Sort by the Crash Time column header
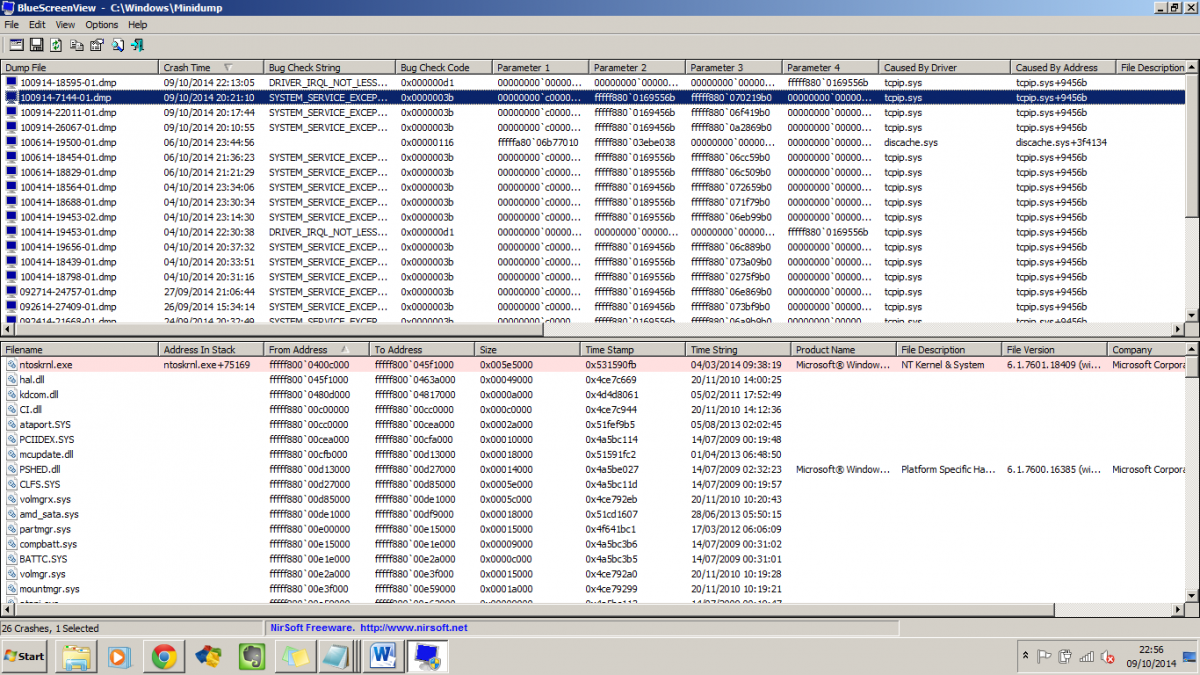This screenshot has width=1200, height=675. coord(209,68)
